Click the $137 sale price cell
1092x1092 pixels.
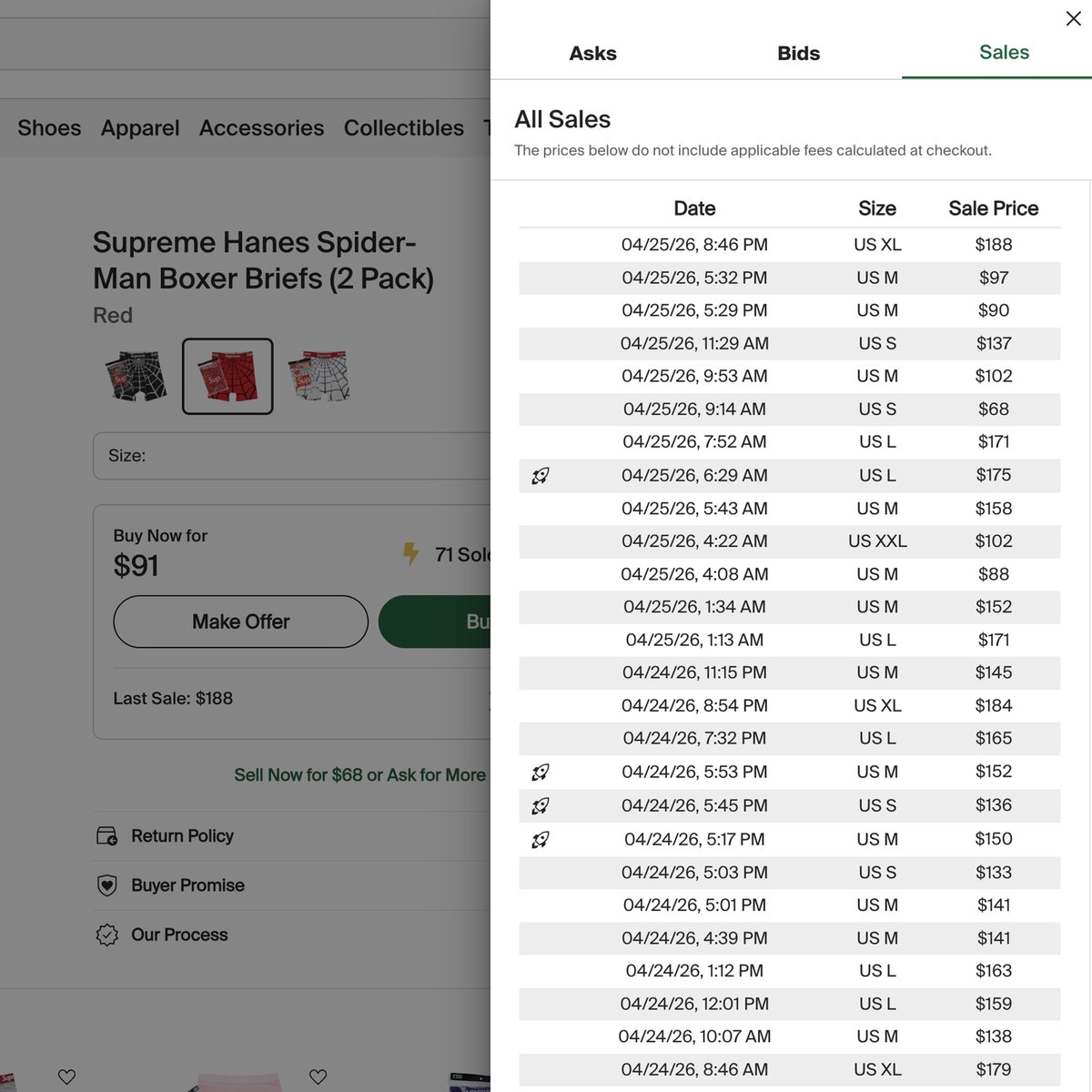coord(994,343)
